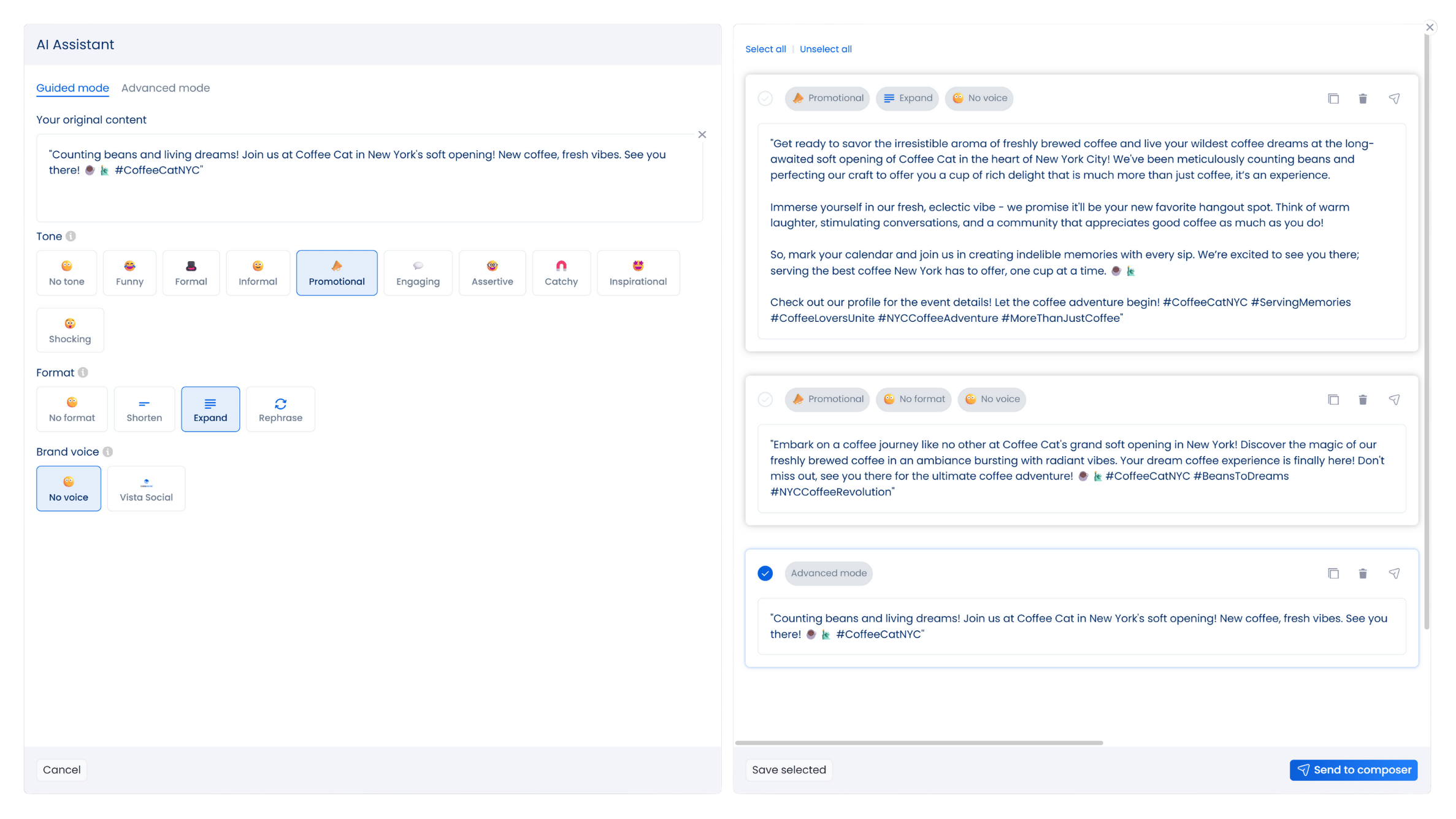Delete the Promotional Expand result card
This screenshot has width=1456, height=819.
point(1363,99)
